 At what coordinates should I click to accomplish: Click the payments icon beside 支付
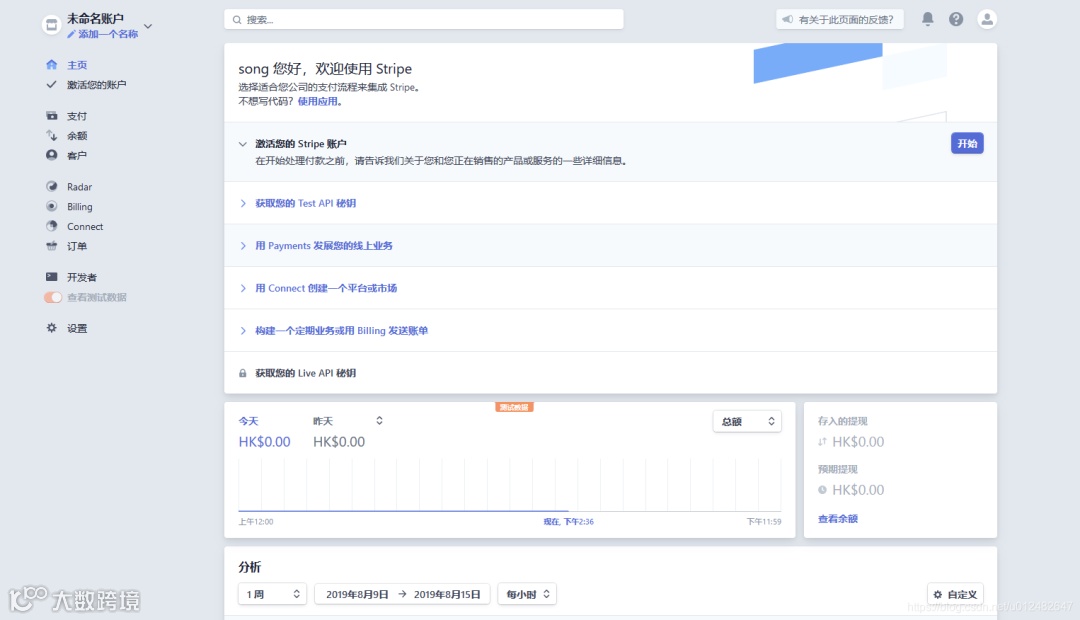point(52,116)
